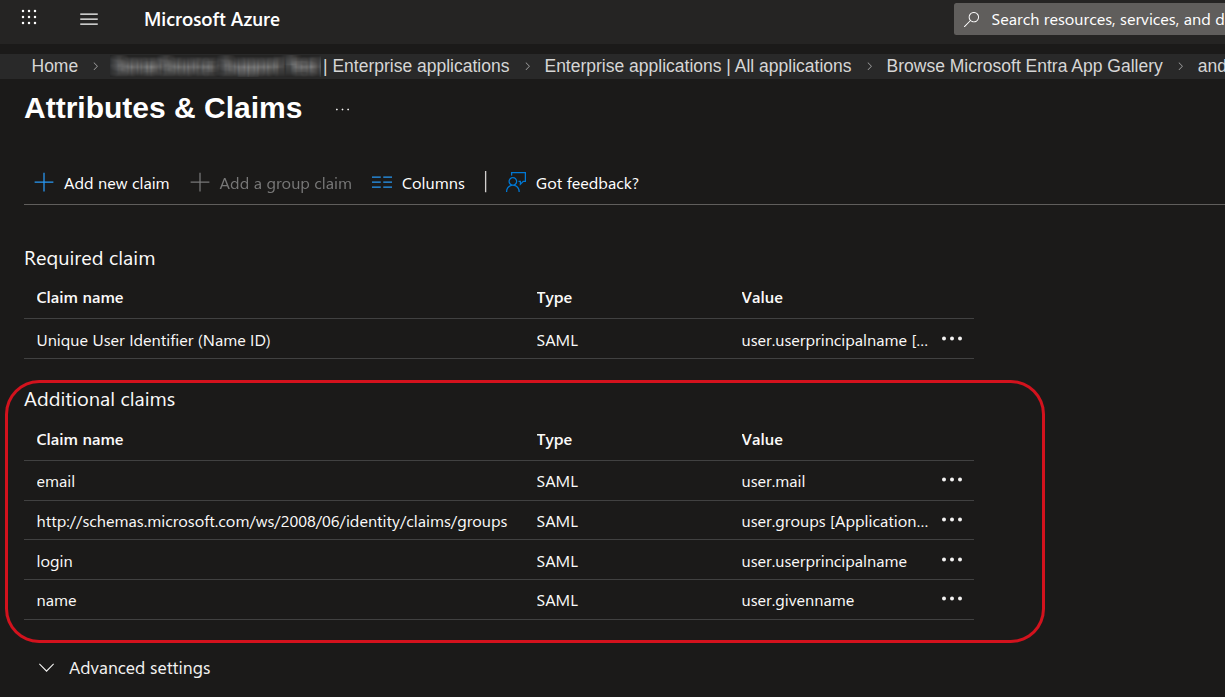
Task: Click the Got feedback person icon
Action: coord(516,183)
